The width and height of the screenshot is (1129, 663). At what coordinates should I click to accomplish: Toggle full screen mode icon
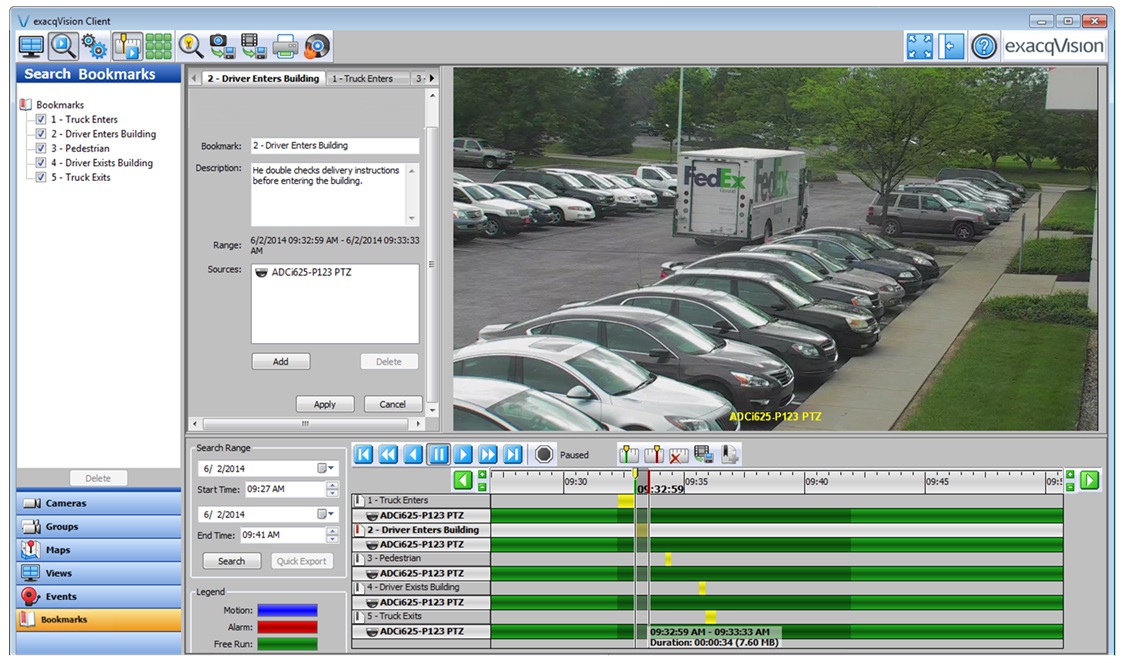(x=919, y=47)
